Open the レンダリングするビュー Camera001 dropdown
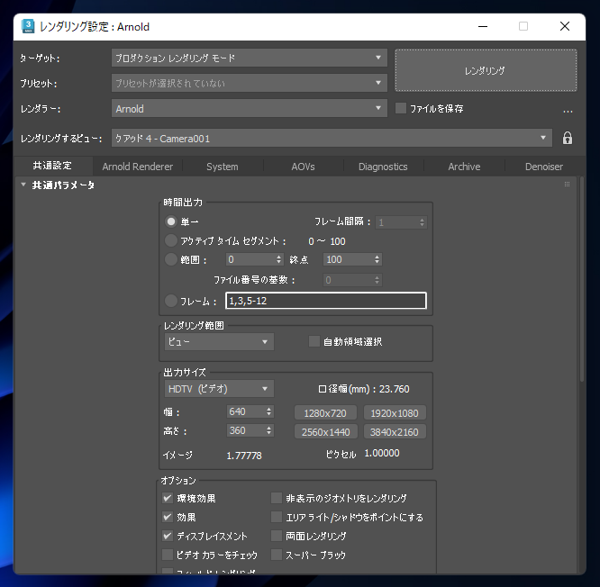This screenshot has height=587, width=600. (x=332, y=138)
